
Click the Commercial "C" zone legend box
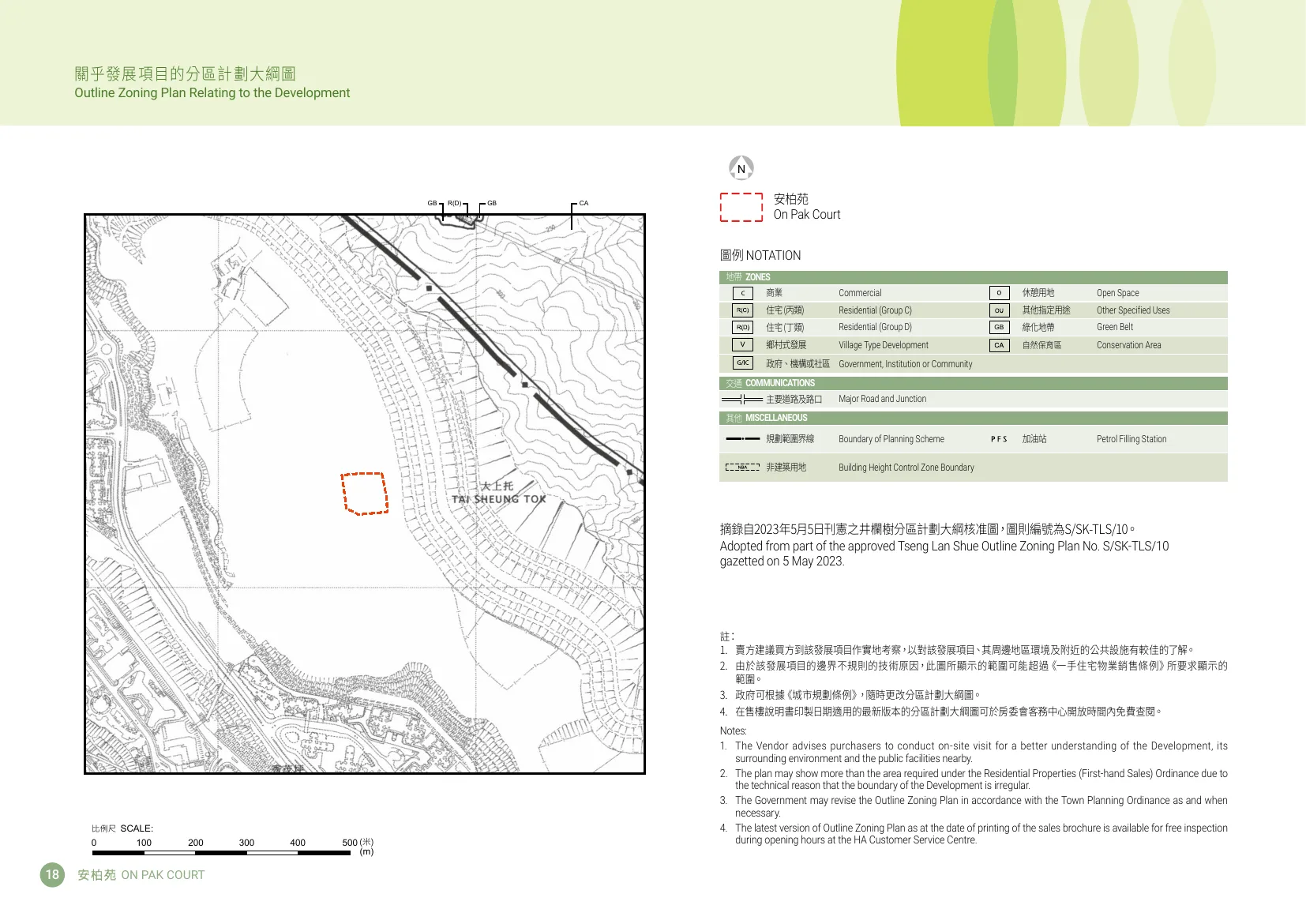point(742,293)
